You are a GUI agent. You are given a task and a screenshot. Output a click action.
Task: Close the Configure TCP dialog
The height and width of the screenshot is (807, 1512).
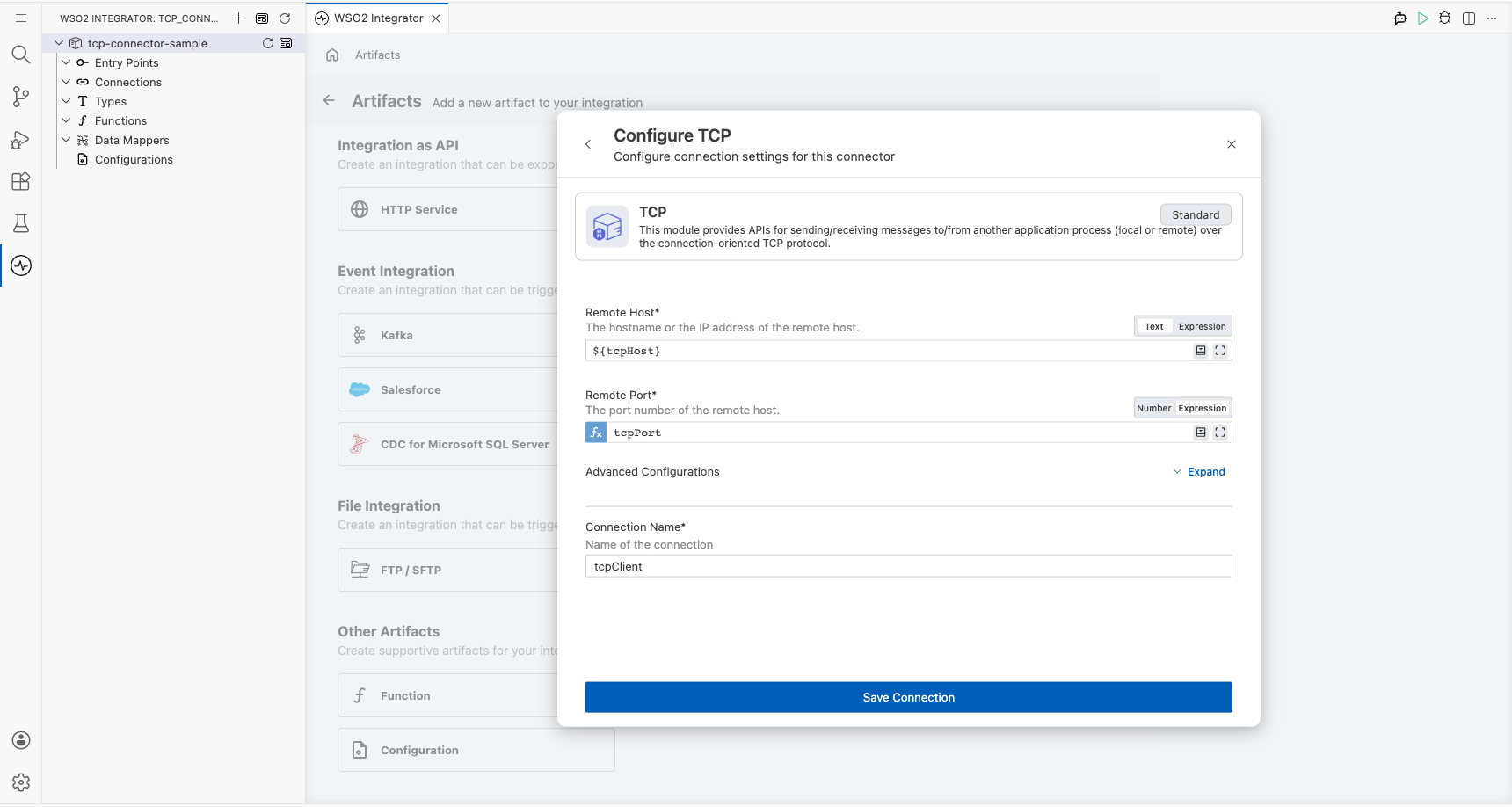tap(1232, 144)
